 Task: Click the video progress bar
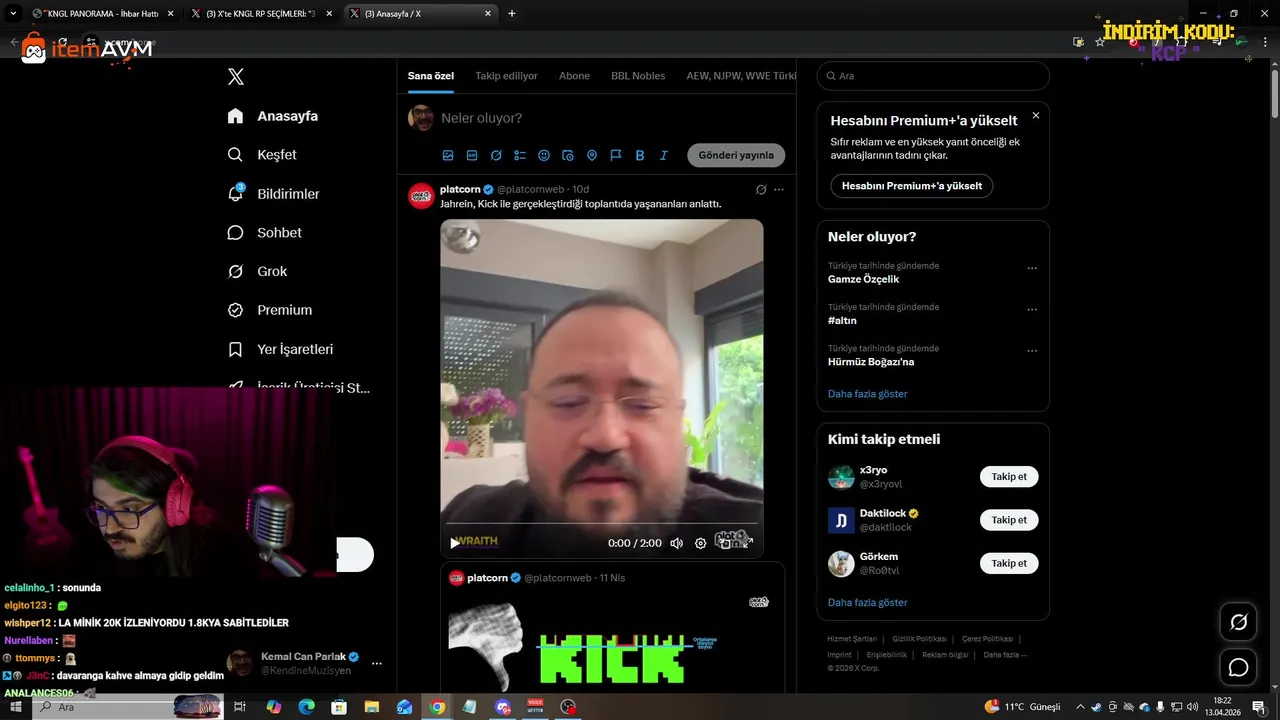click(x=602, y=523)
